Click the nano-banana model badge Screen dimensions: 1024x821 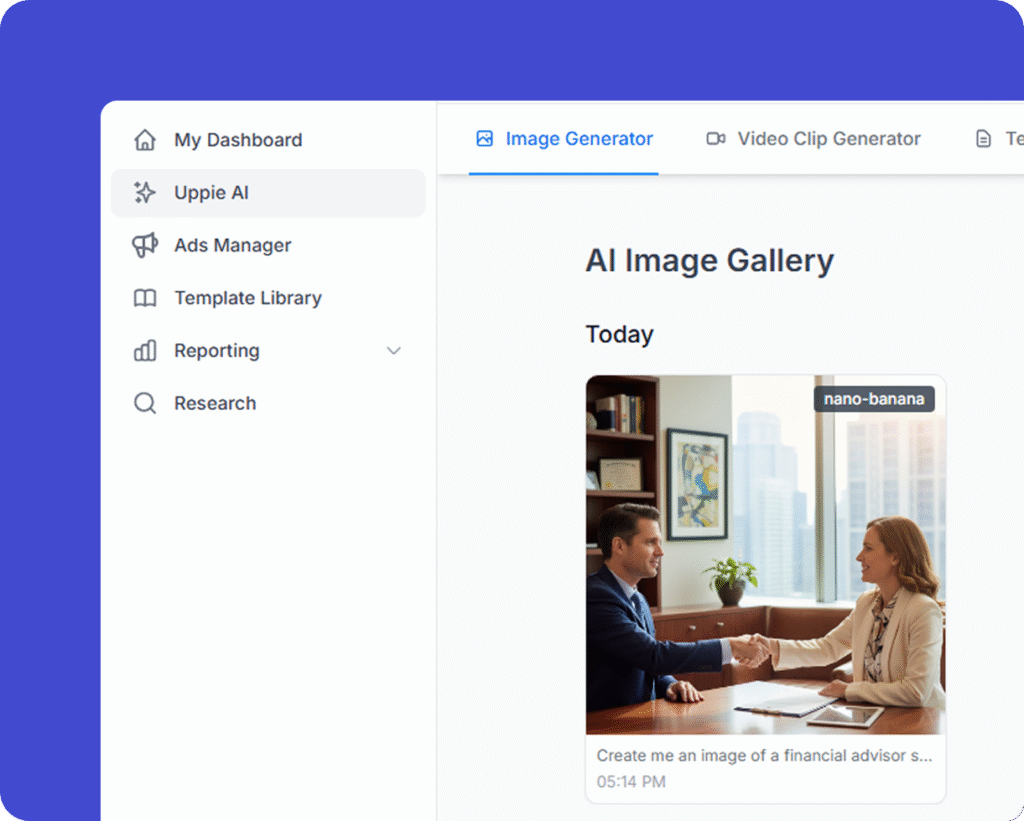click(x=874, y=400)
